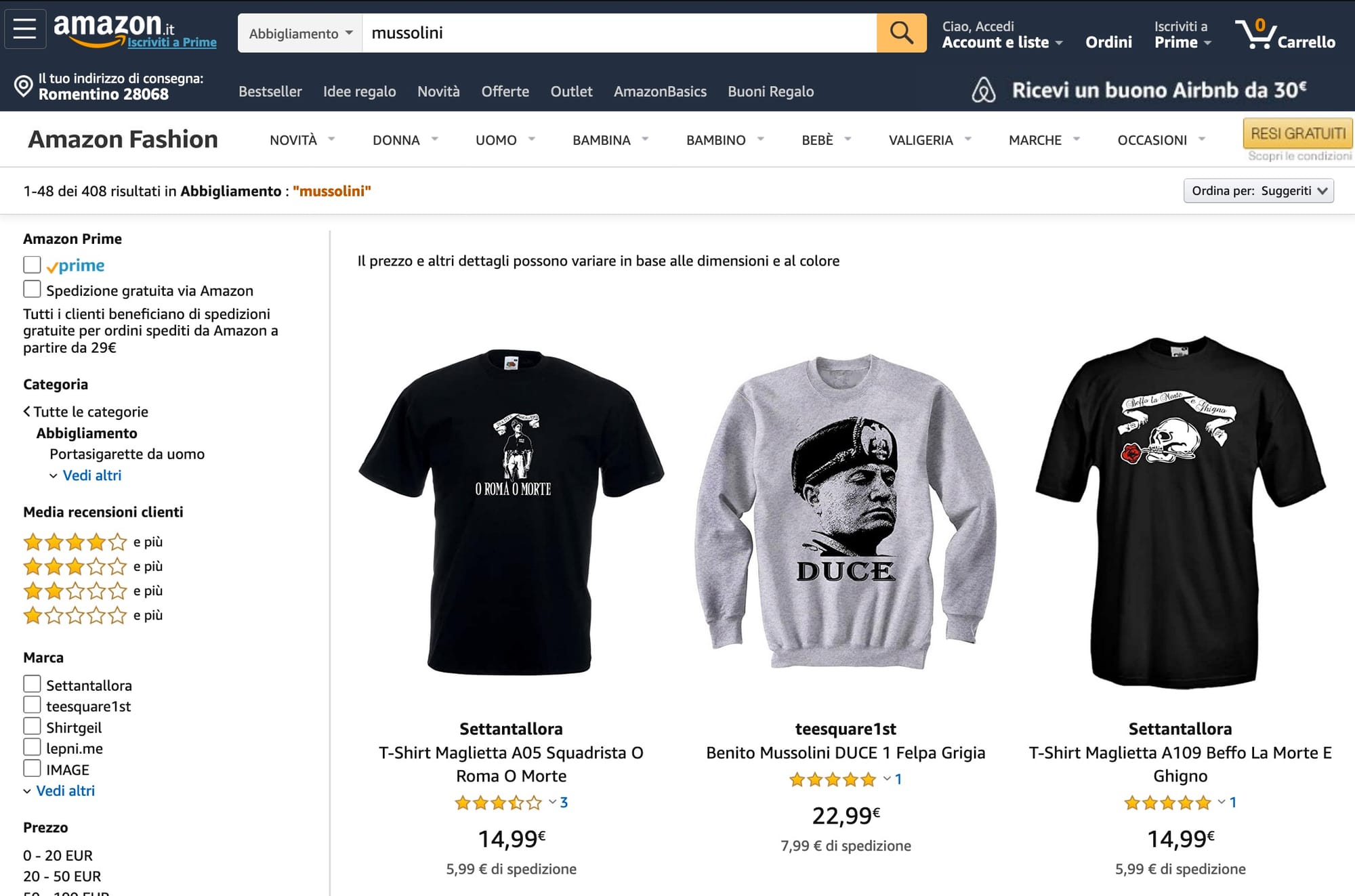
Task: Open the Ordina per sort dropdown
Action: [1258, 191]
